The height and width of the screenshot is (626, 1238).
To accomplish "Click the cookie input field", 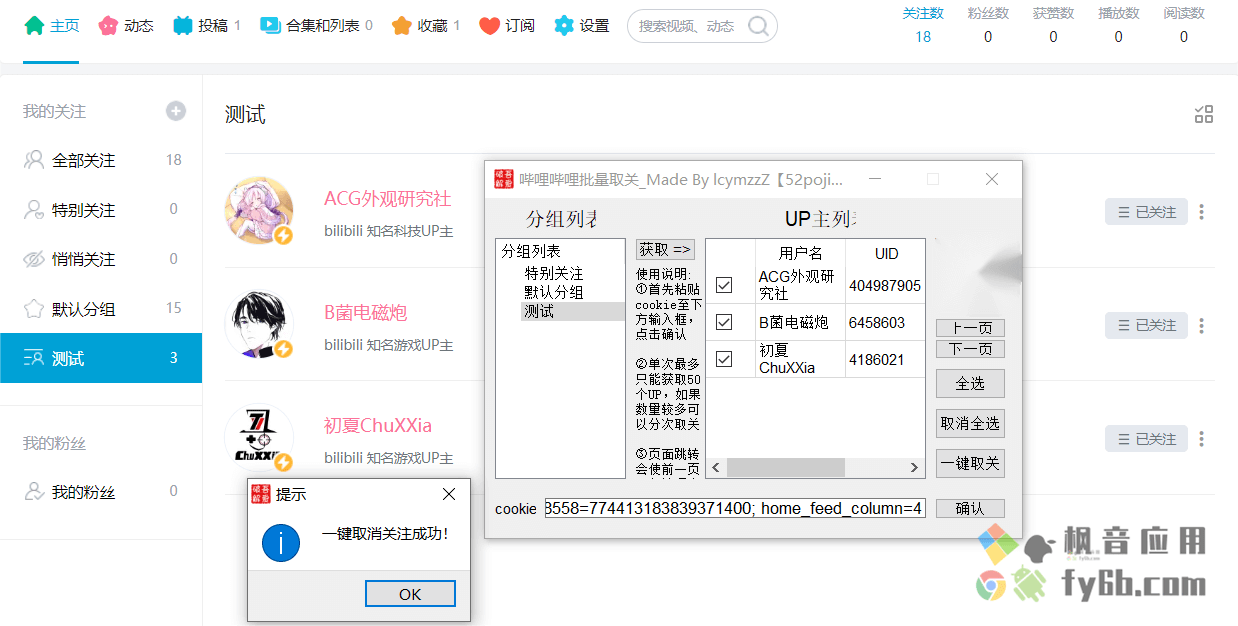I will pos(735,508).
